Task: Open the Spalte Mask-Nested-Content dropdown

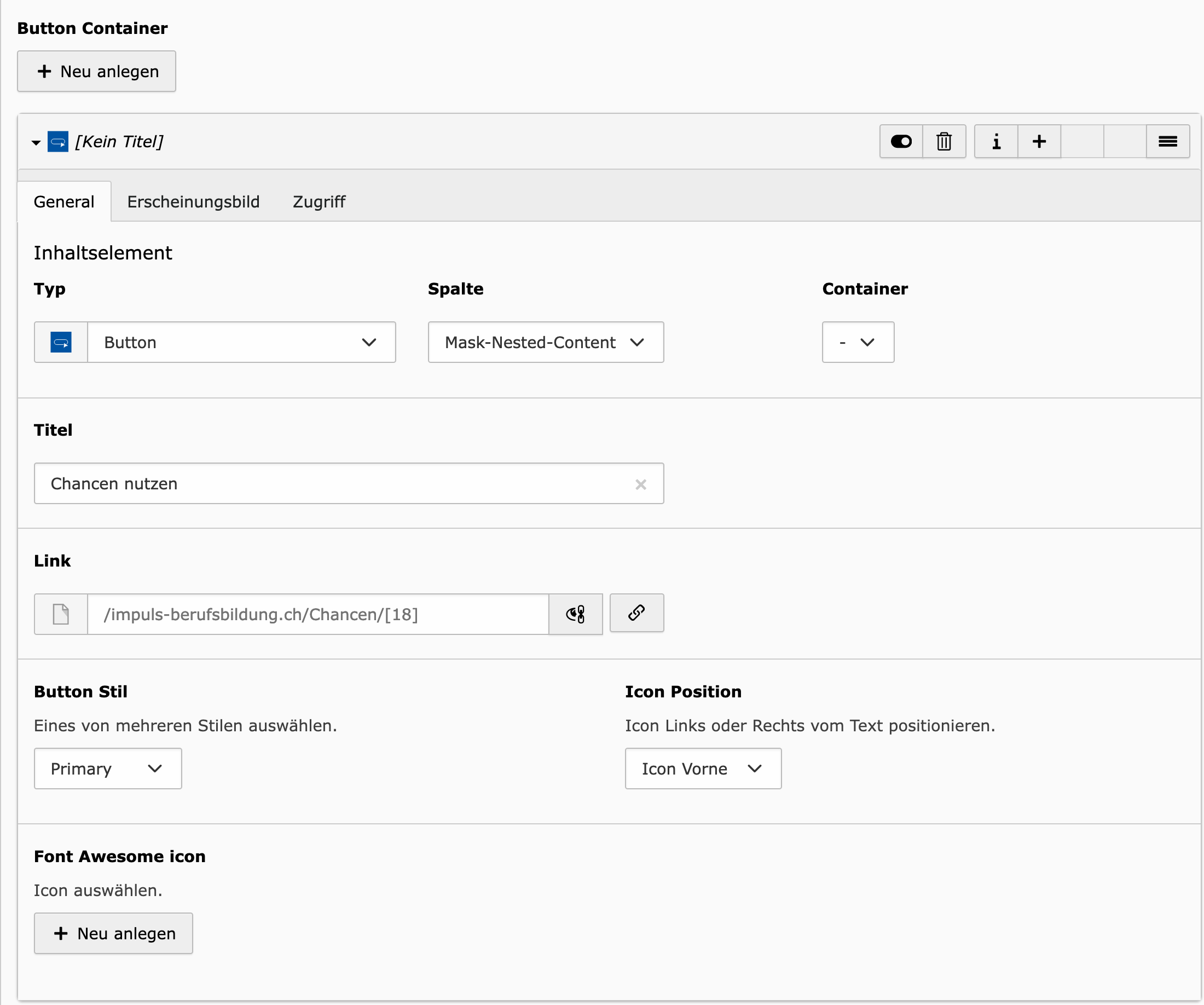Action: point(545,342)
